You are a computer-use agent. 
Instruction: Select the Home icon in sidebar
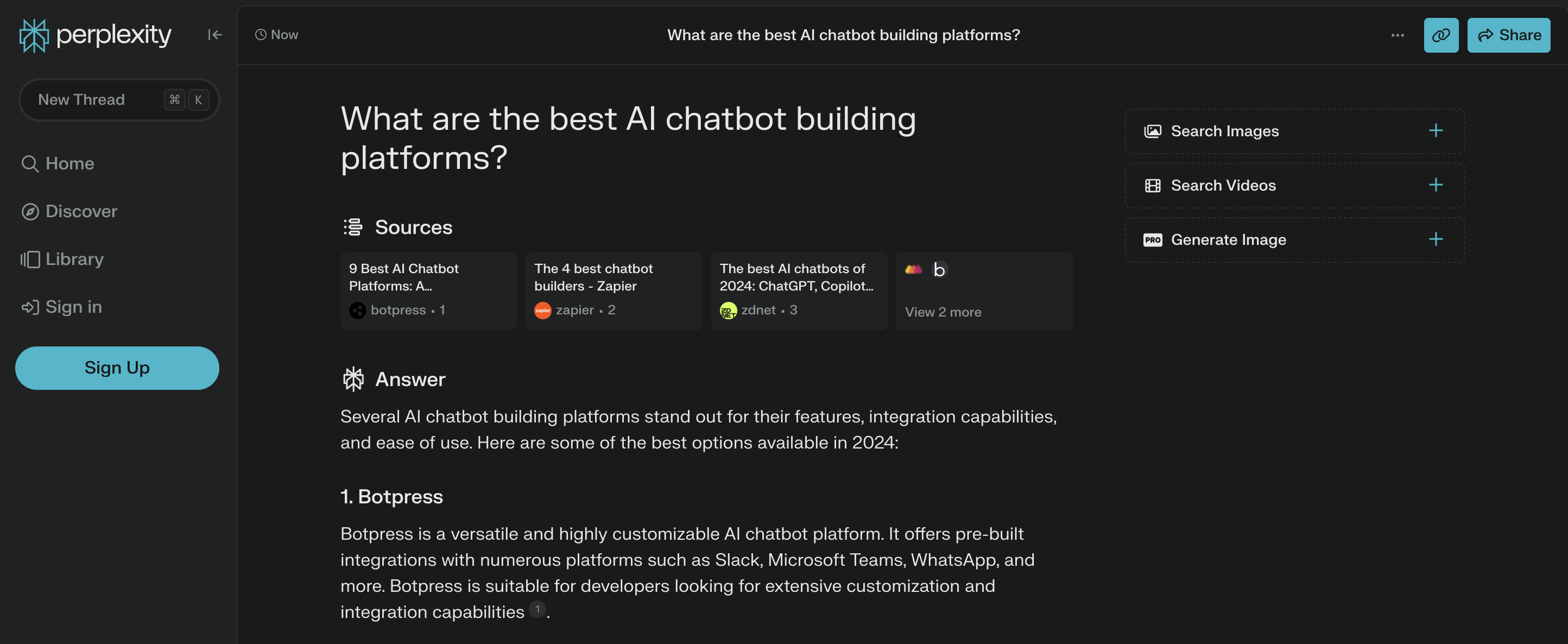coord(30,162)
